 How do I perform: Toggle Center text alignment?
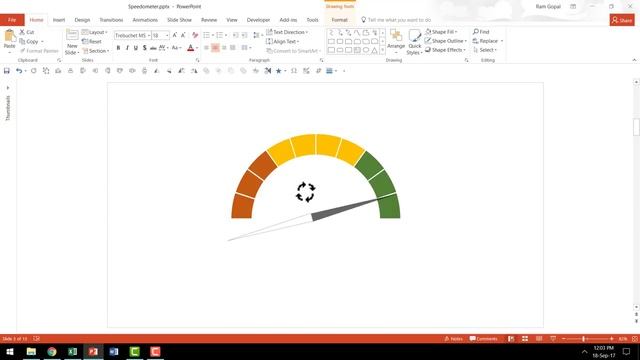coord(215,48)
